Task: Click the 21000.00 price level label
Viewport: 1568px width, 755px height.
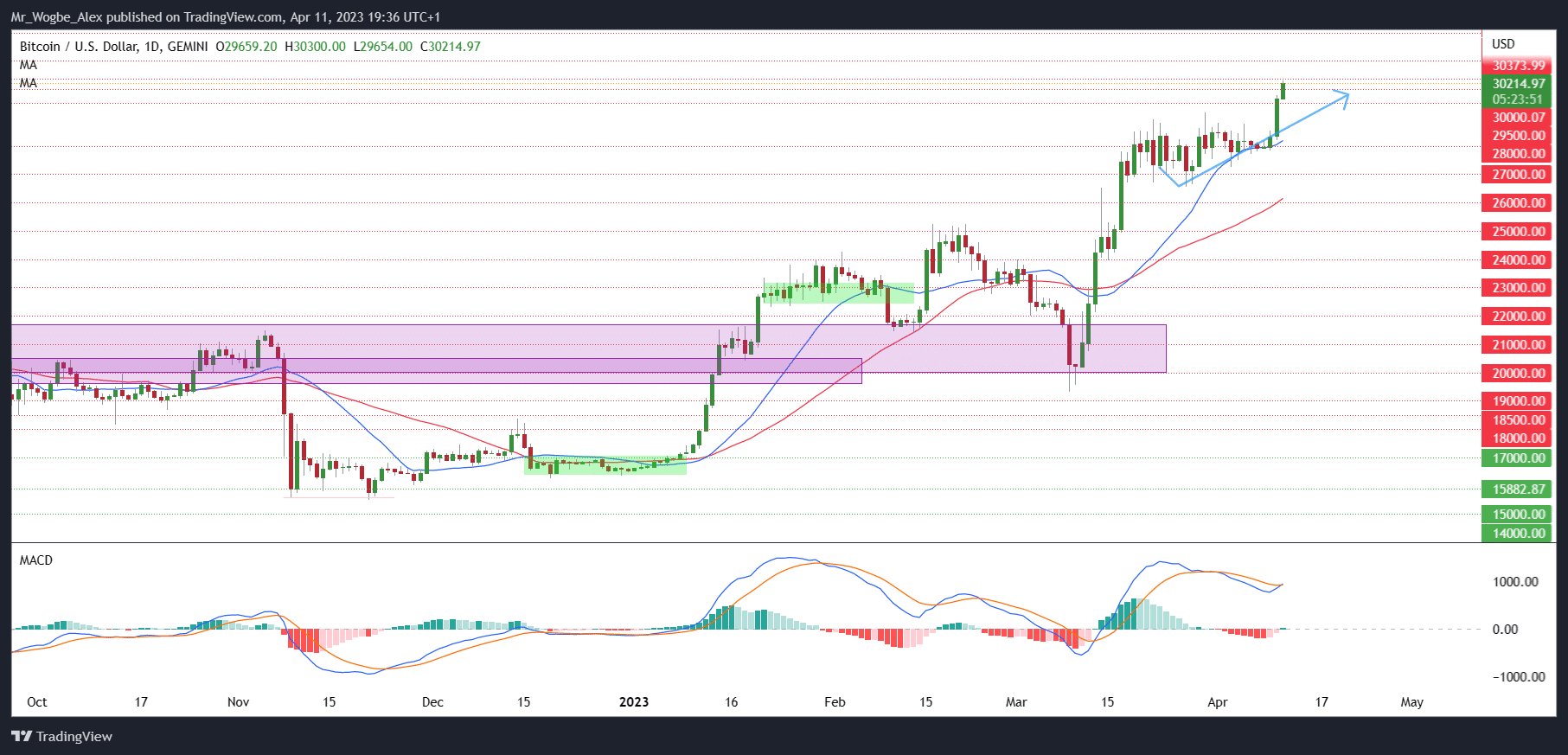Action: (x=1517, y=345)
